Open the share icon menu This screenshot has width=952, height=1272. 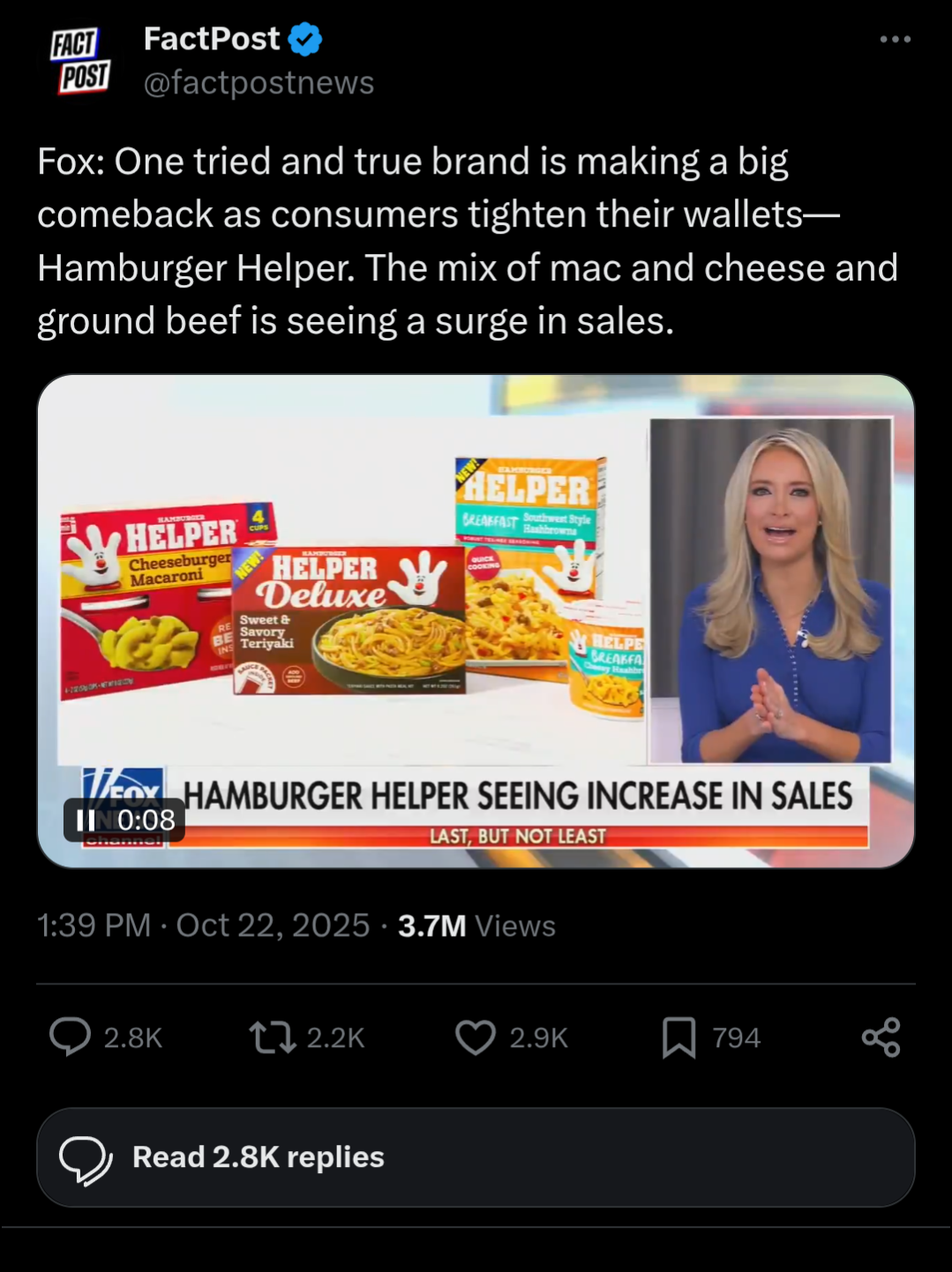pos(881,1037)
